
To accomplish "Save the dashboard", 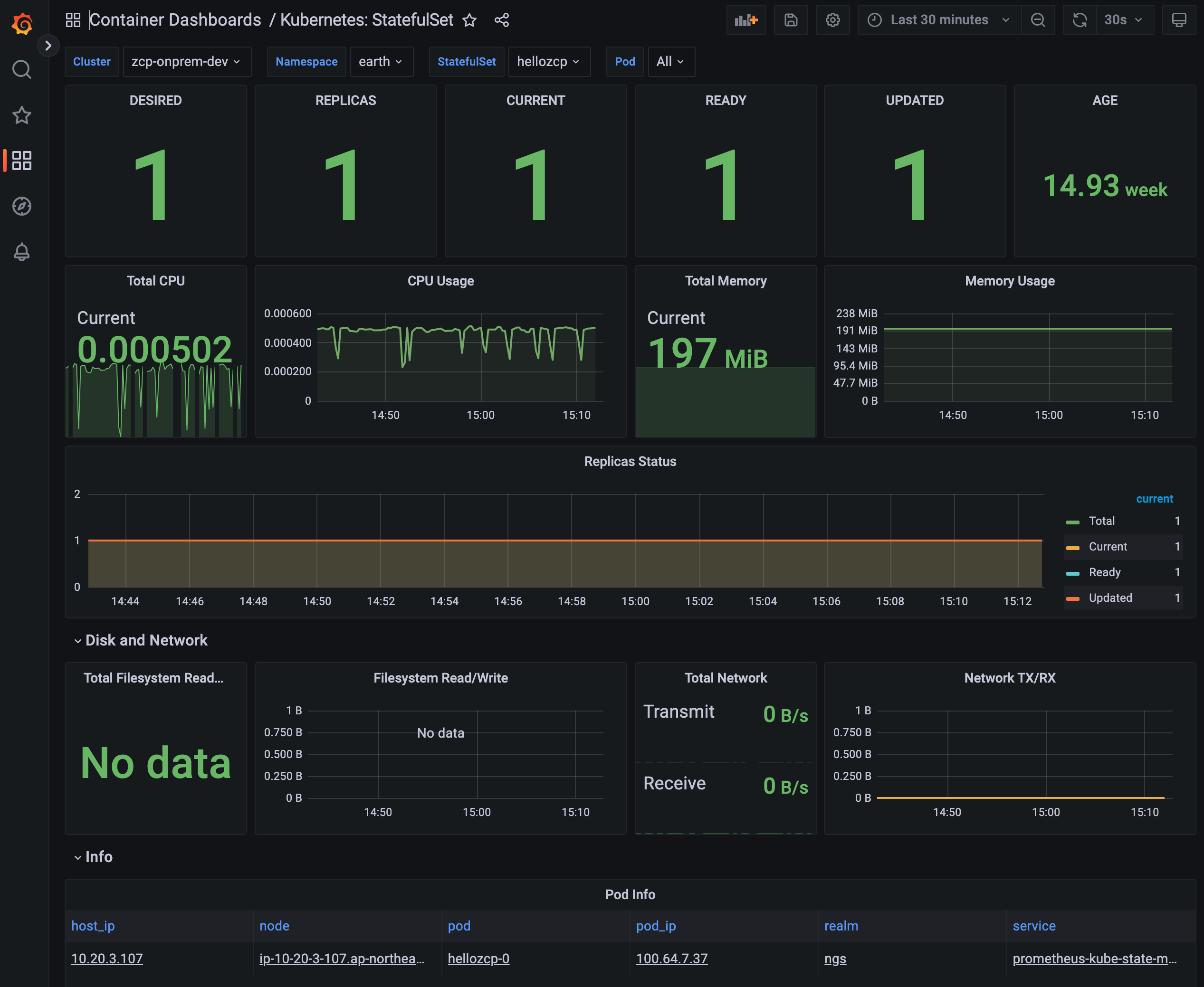I will click(x=791, y=20).
